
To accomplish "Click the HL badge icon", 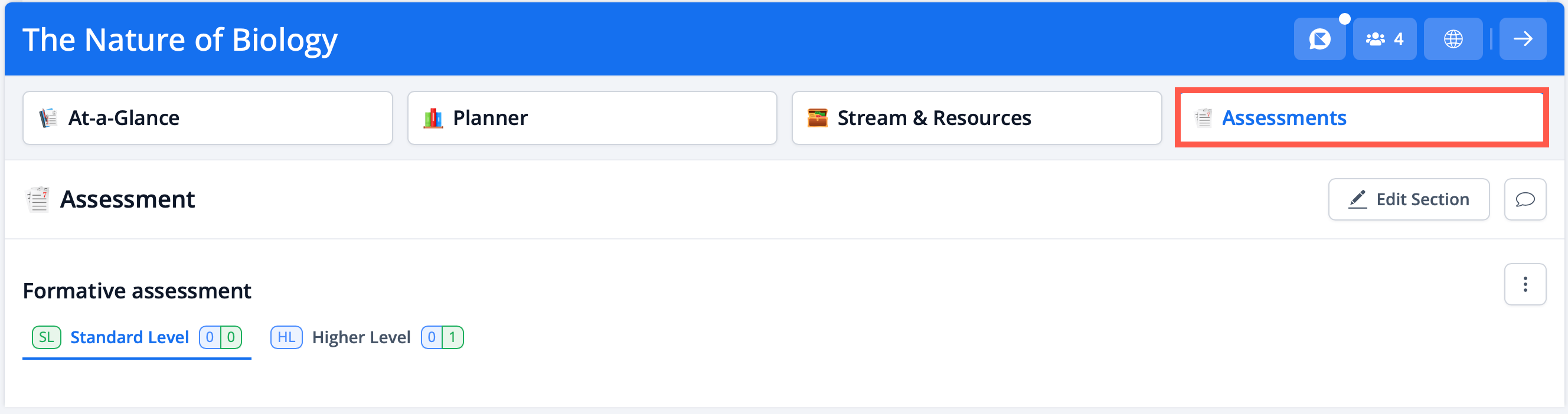I will 286,337.
